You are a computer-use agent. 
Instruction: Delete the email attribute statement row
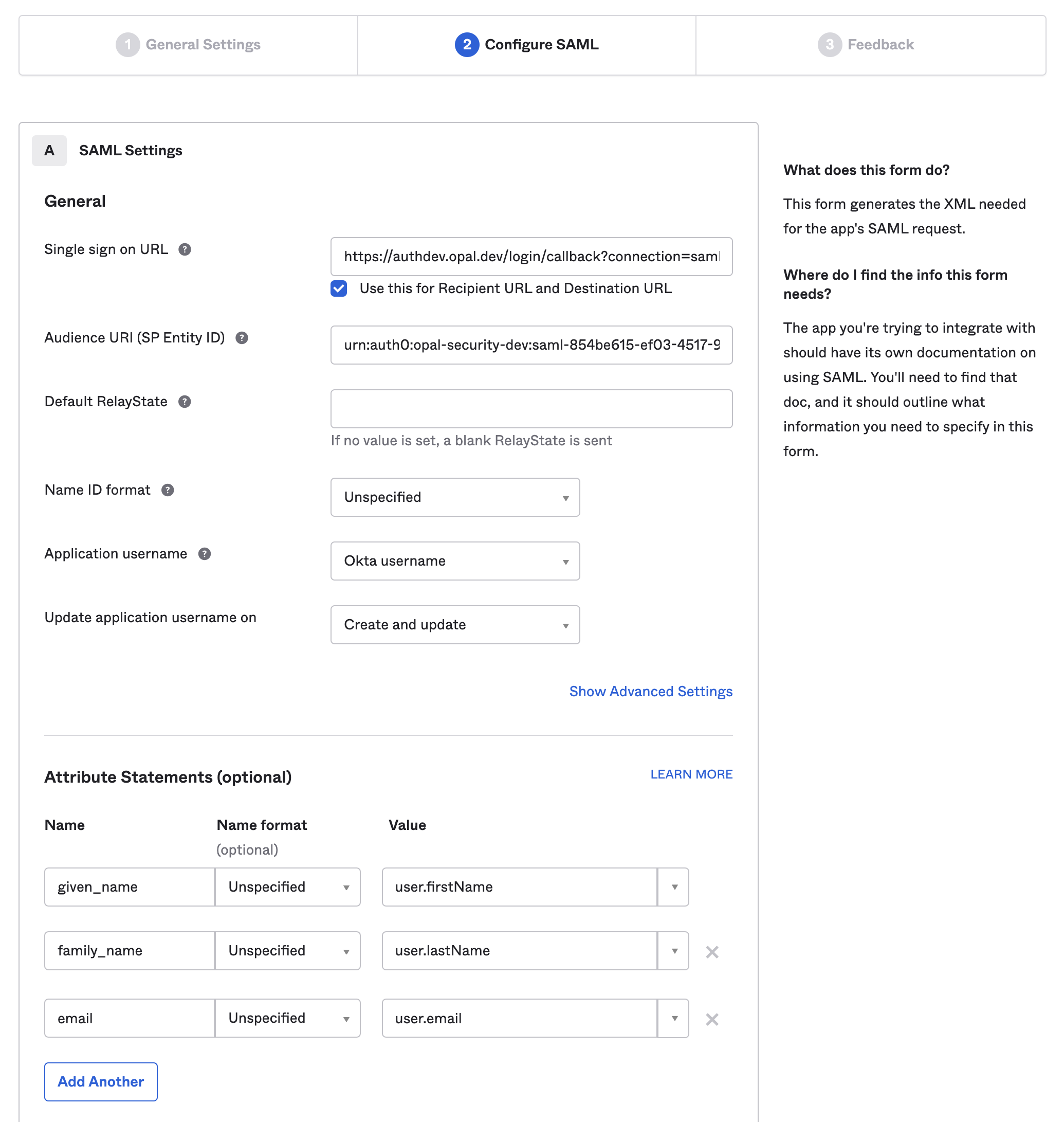[x=712, y=1019]
